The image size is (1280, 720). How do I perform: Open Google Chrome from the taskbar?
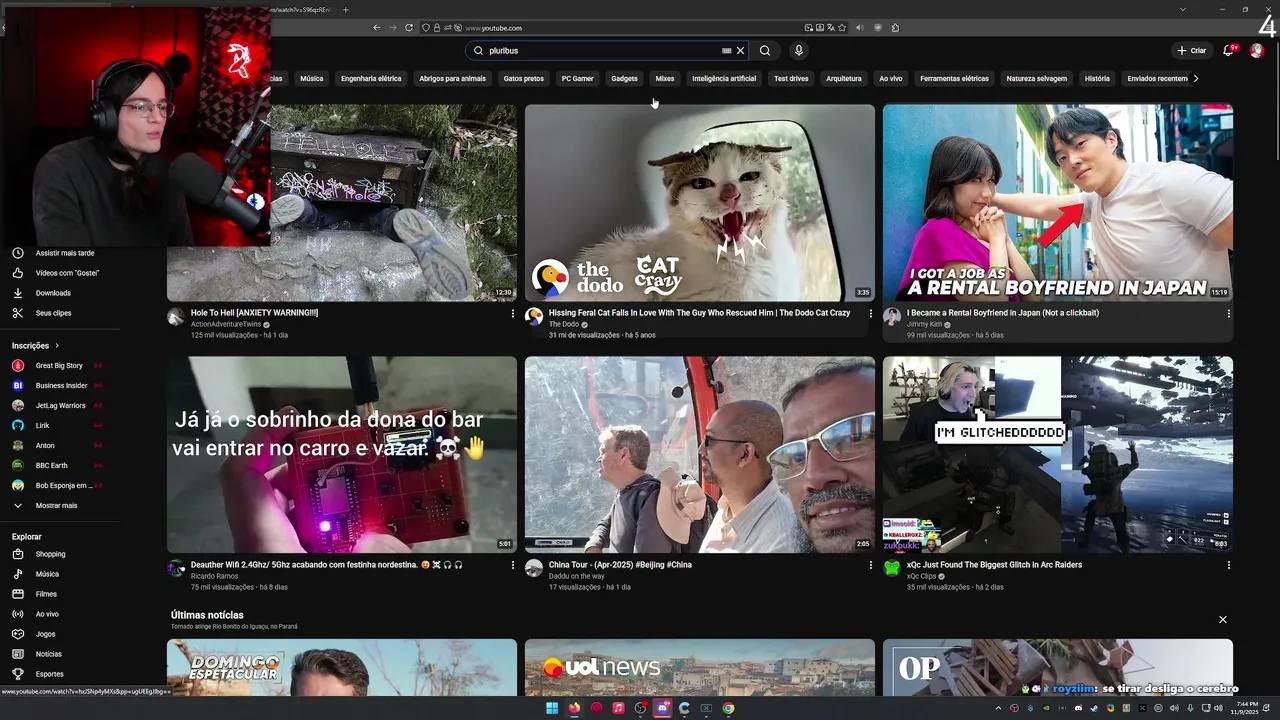tap(728, 708)
